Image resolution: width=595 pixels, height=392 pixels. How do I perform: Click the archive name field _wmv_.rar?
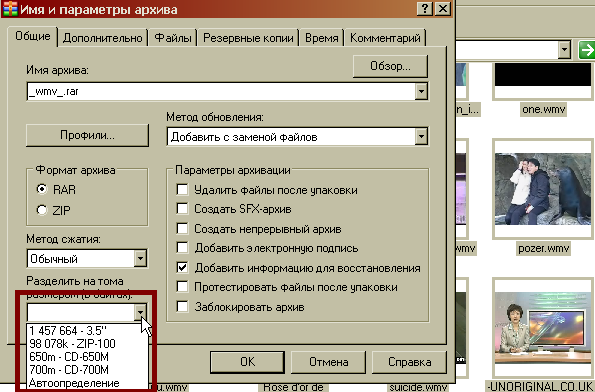221,91
